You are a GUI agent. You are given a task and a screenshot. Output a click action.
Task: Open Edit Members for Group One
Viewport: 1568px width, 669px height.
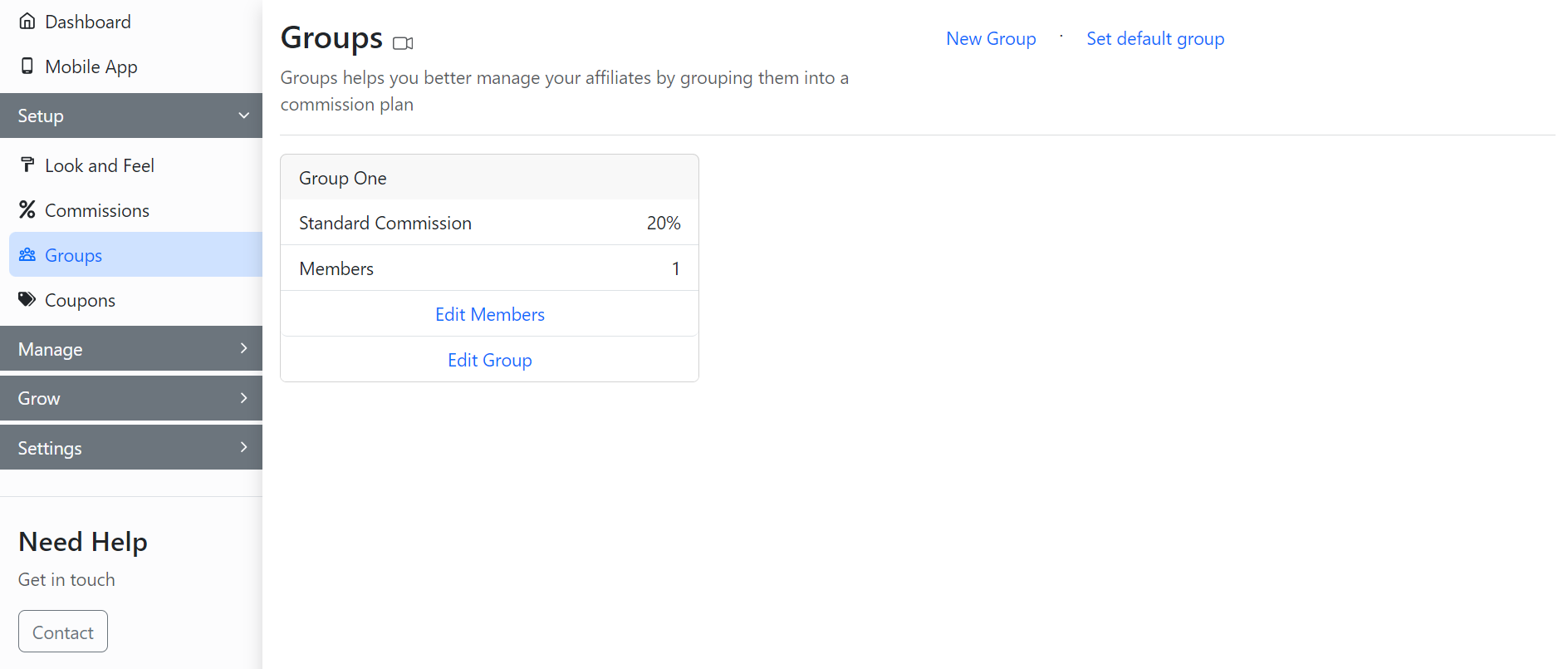tap(489, 314)
